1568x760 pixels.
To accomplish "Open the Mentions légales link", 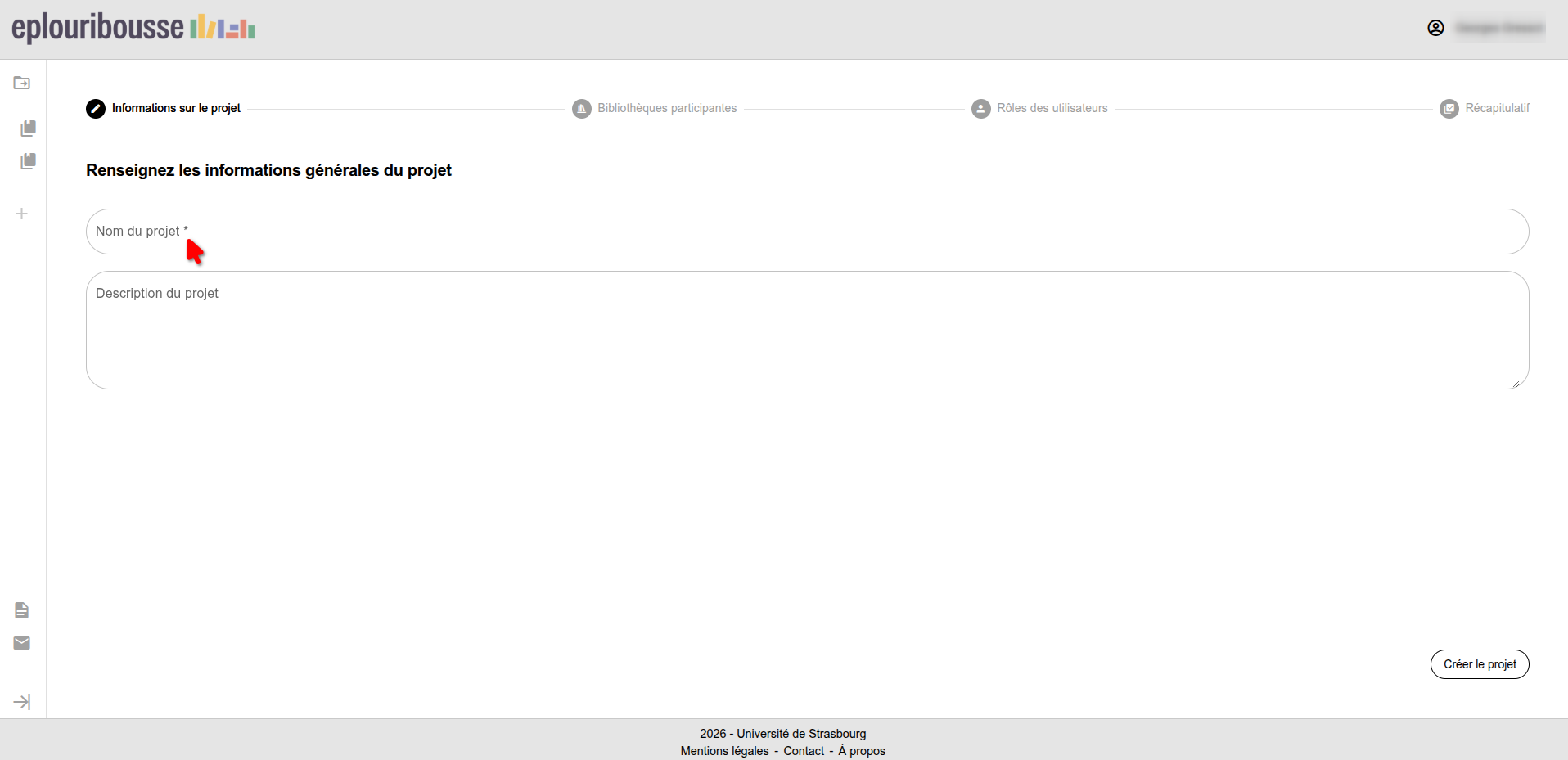I will tap(724, 751).
